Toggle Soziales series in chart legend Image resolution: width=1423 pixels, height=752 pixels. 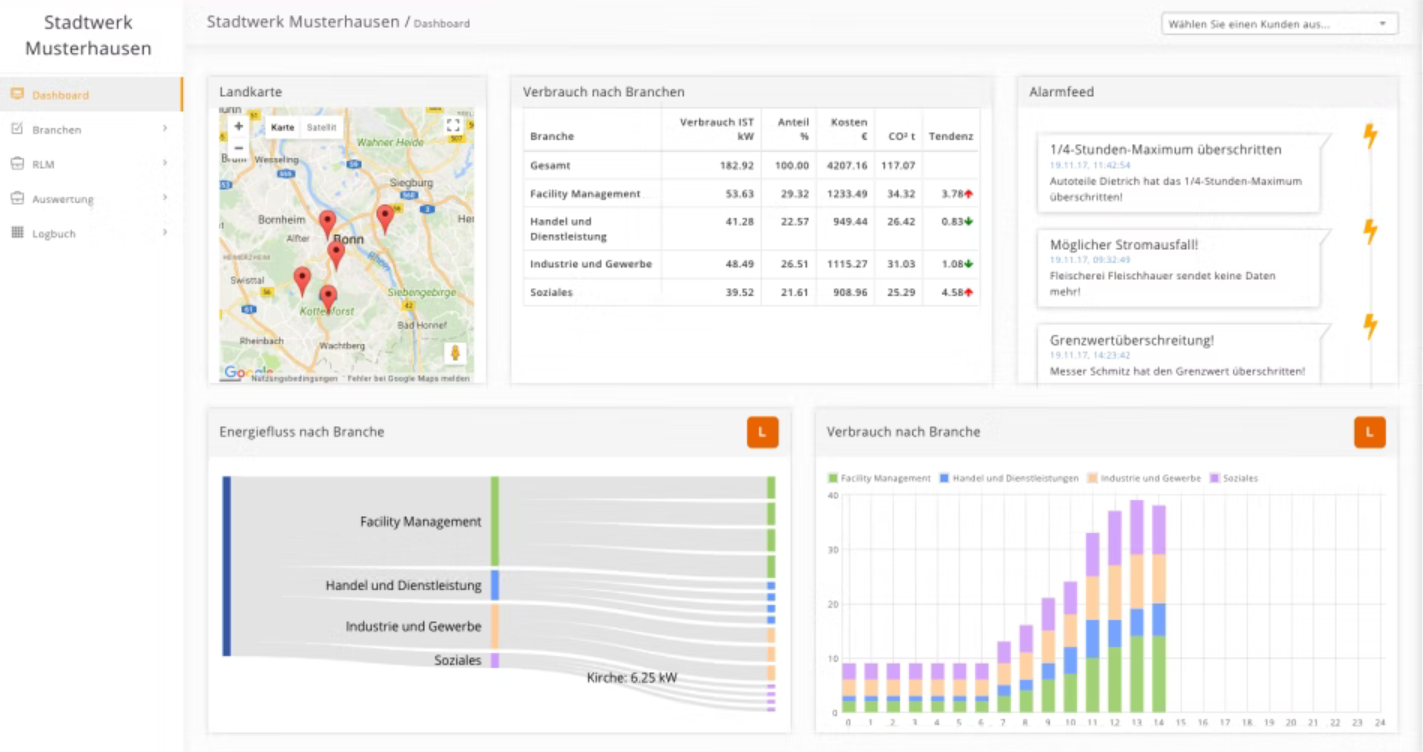click(x=1239, y=479)
